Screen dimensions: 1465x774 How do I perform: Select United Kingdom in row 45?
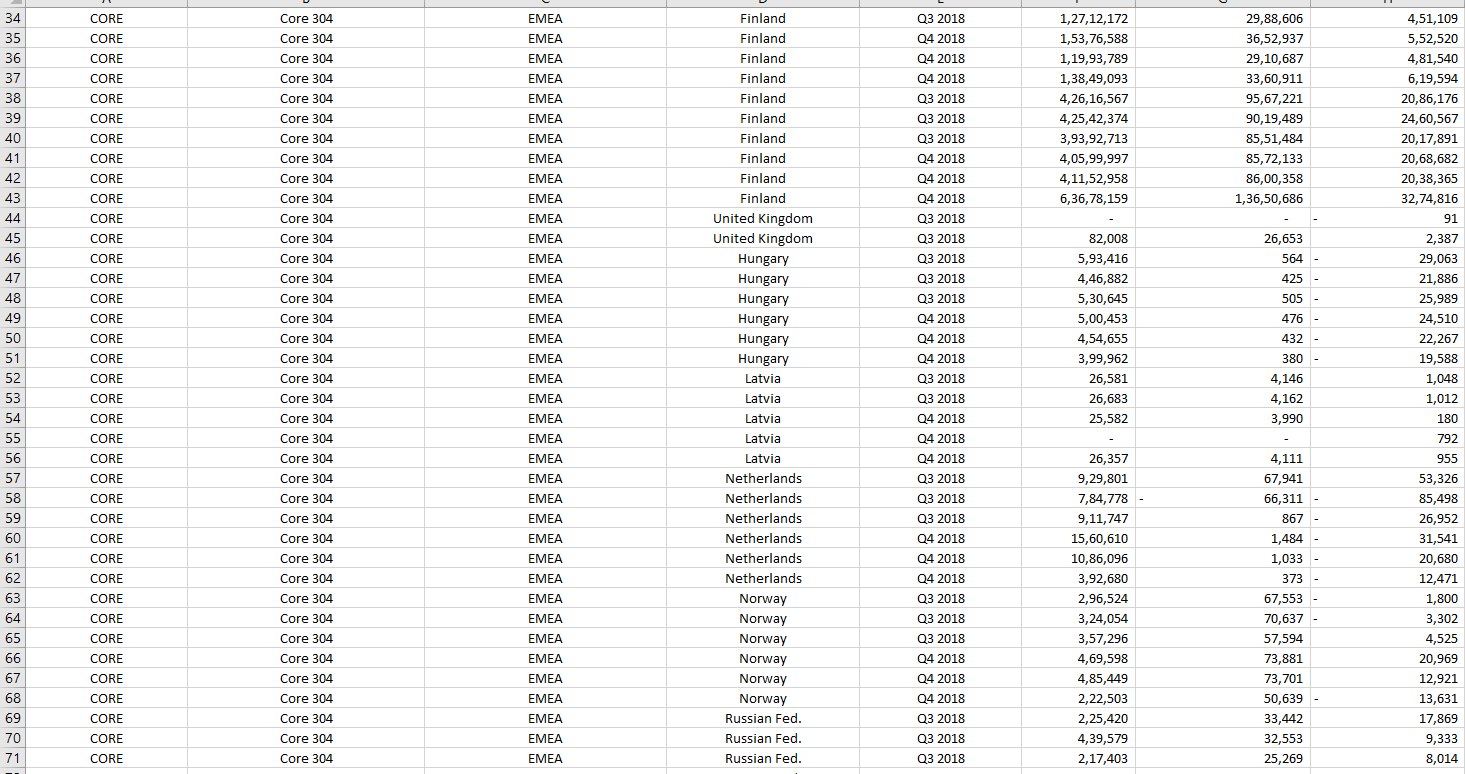pos(763,238)
